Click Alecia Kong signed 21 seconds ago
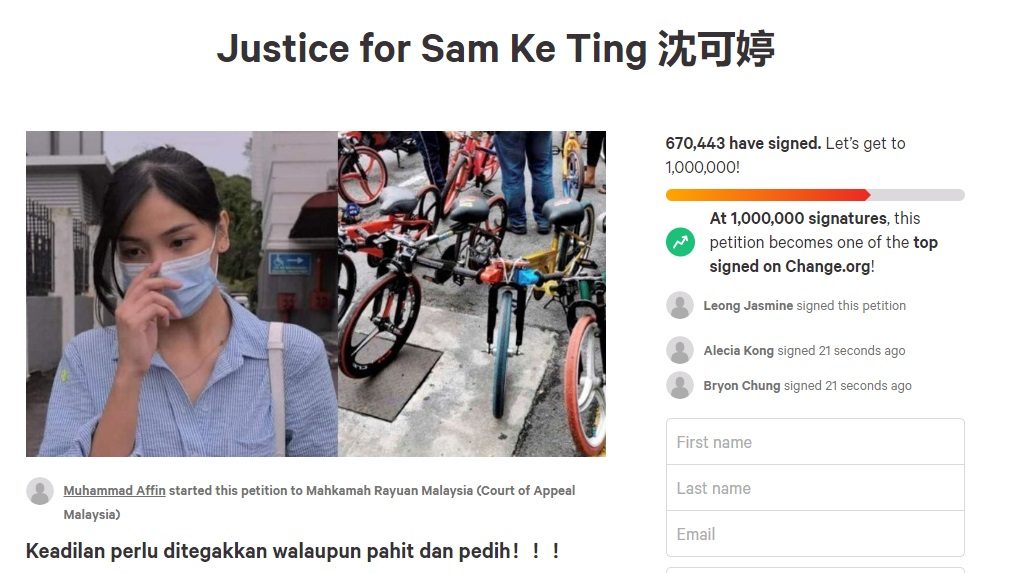 pyautogui.click(x=805, y=350)
